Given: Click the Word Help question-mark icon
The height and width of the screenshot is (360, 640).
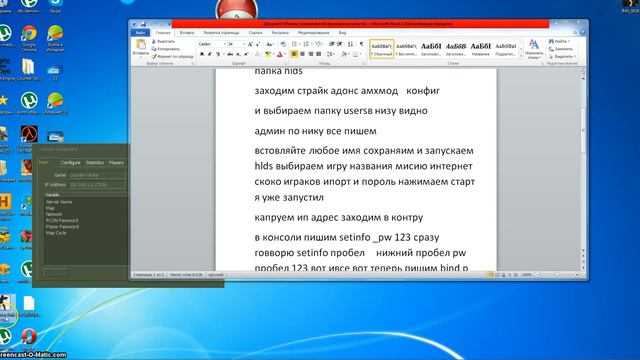Looking at the screenshot, I should pyautogui.click(x=582, y=32).
